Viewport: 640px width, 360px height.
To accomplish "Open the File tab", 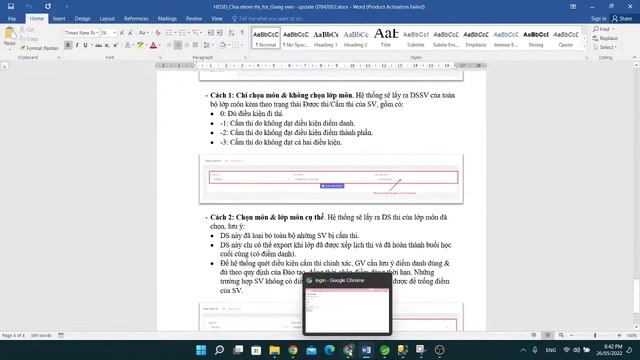I will pos(12,19).
